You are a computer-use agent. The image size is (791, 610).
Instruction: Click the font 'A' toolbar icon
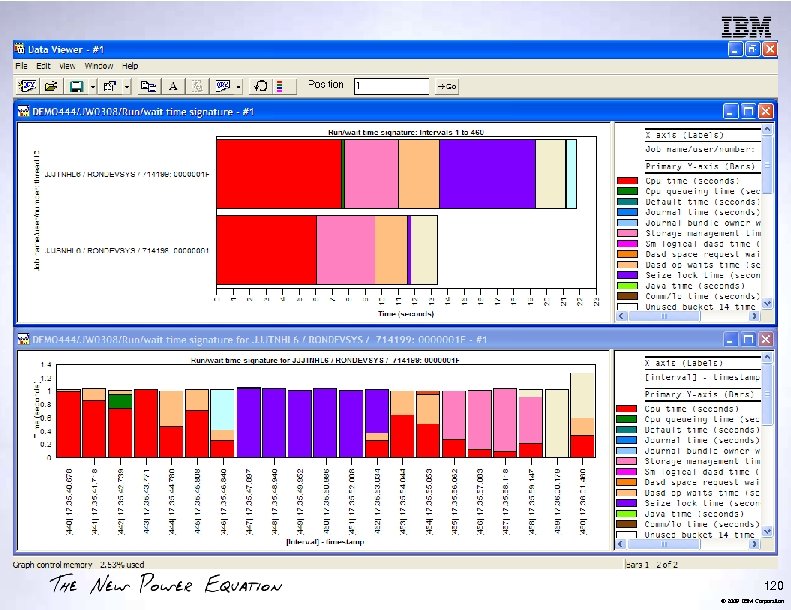point(173,86)
